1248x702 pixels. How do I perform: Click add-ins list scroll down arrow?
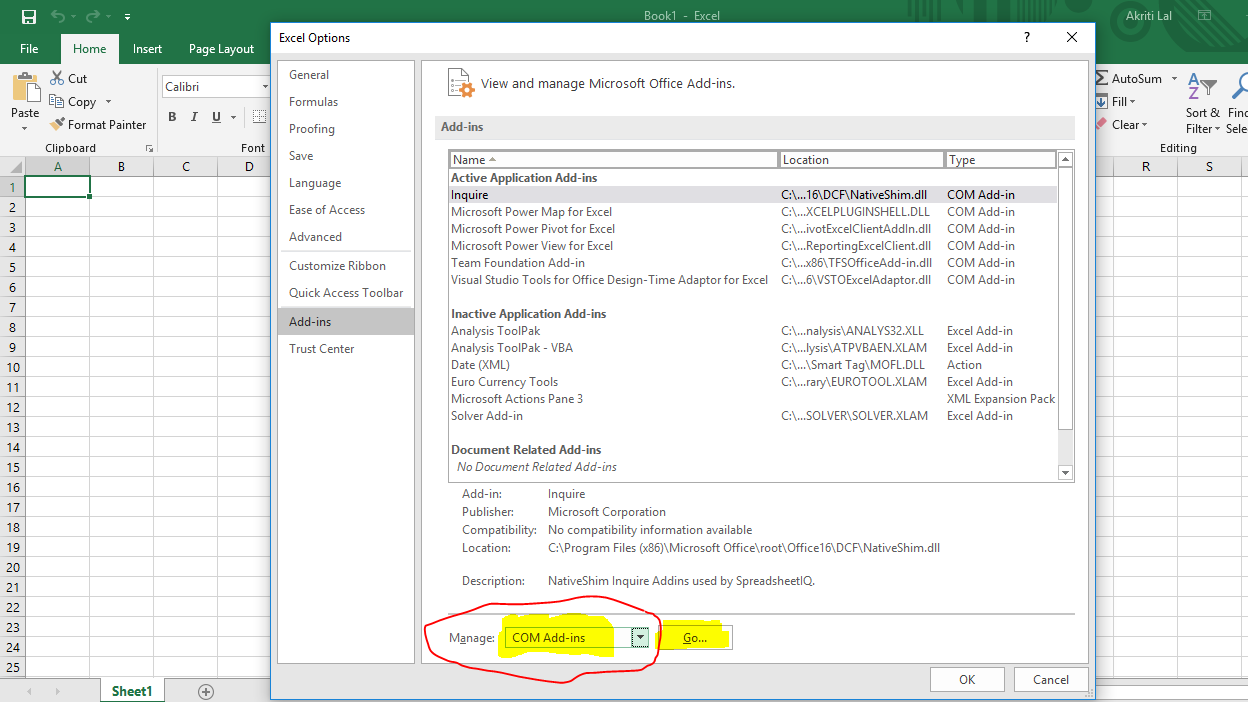coord(1065,473)
